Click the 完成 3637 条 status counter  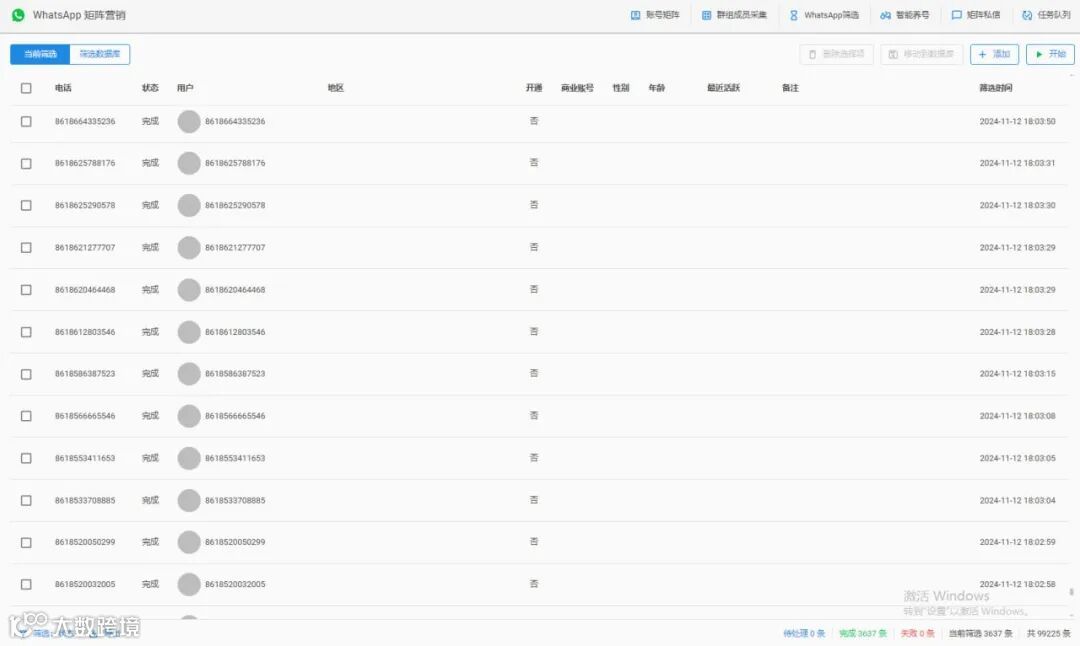(x=863, y=634)
